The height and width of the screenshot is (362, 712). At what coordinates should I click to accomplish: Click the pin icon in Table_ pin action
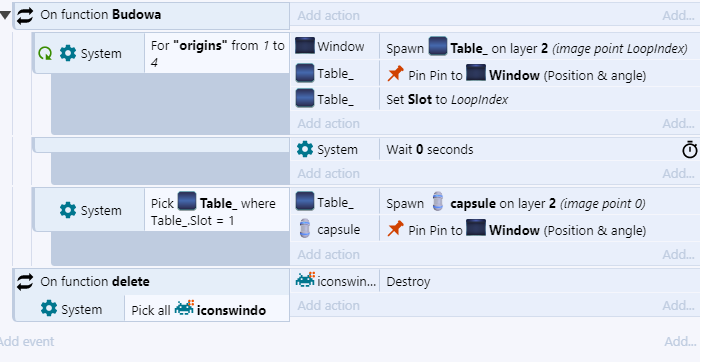396,74
